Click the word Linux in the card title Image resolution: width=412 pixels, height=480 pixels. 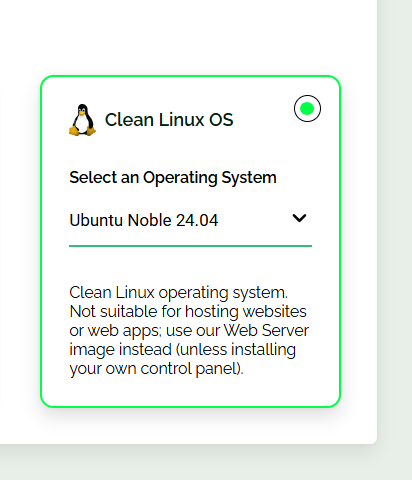coord(181,120)
